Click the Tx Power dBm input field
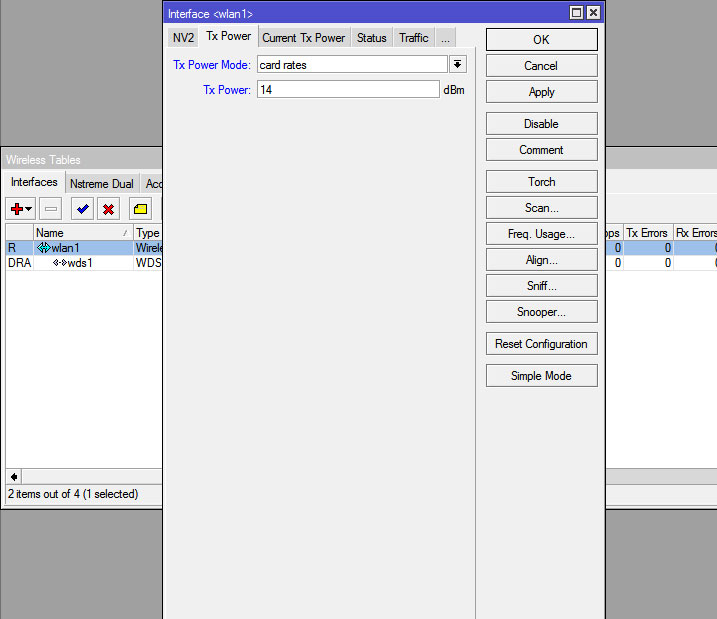 pyautogui.click(x=347, y=90)
